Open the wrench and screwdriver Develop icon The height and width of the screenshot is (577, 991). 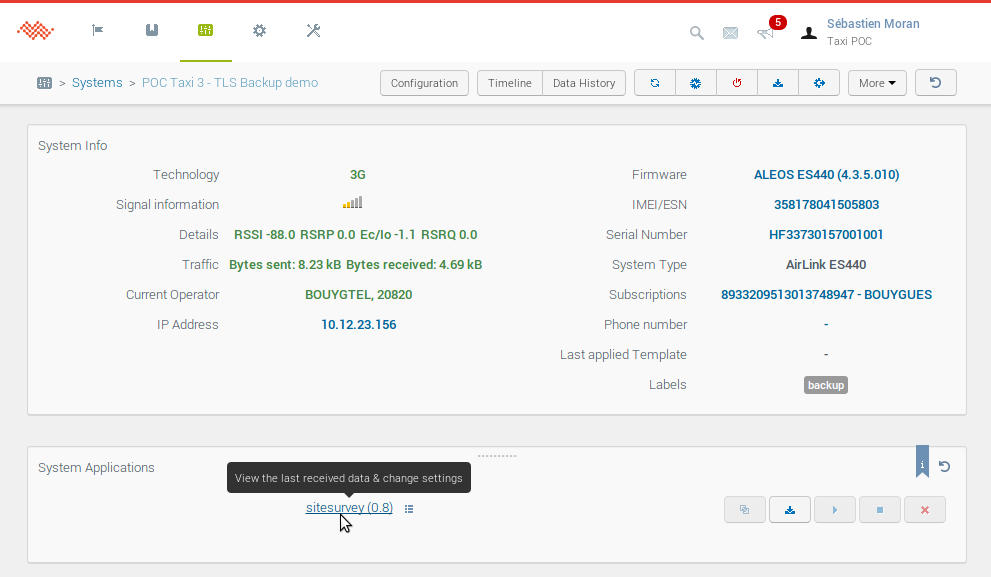(313, 30)
